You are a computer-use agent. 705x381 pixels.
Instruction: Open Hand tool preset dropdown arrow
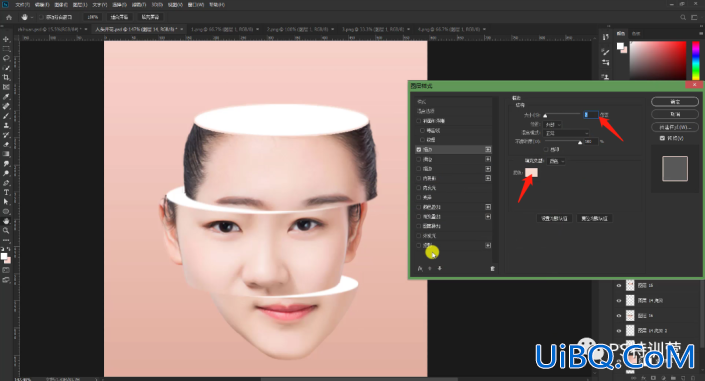point(32,17)
